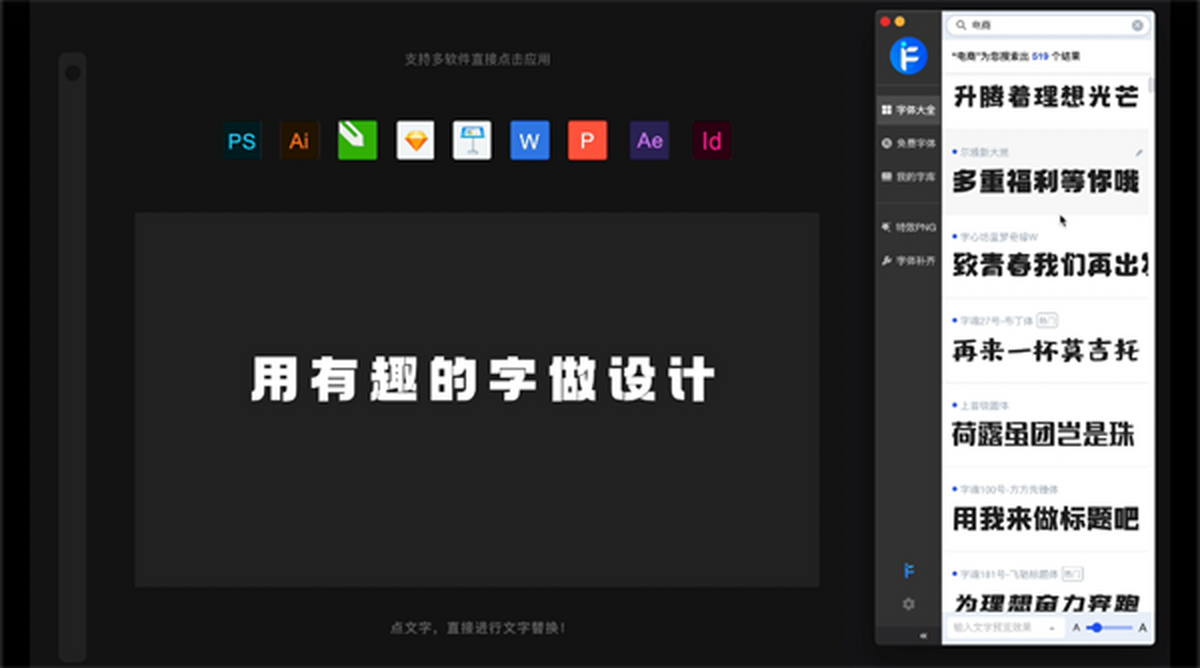Select the Illustrator Ai icon
The image size is (1200, 668).
click(299, 141)
